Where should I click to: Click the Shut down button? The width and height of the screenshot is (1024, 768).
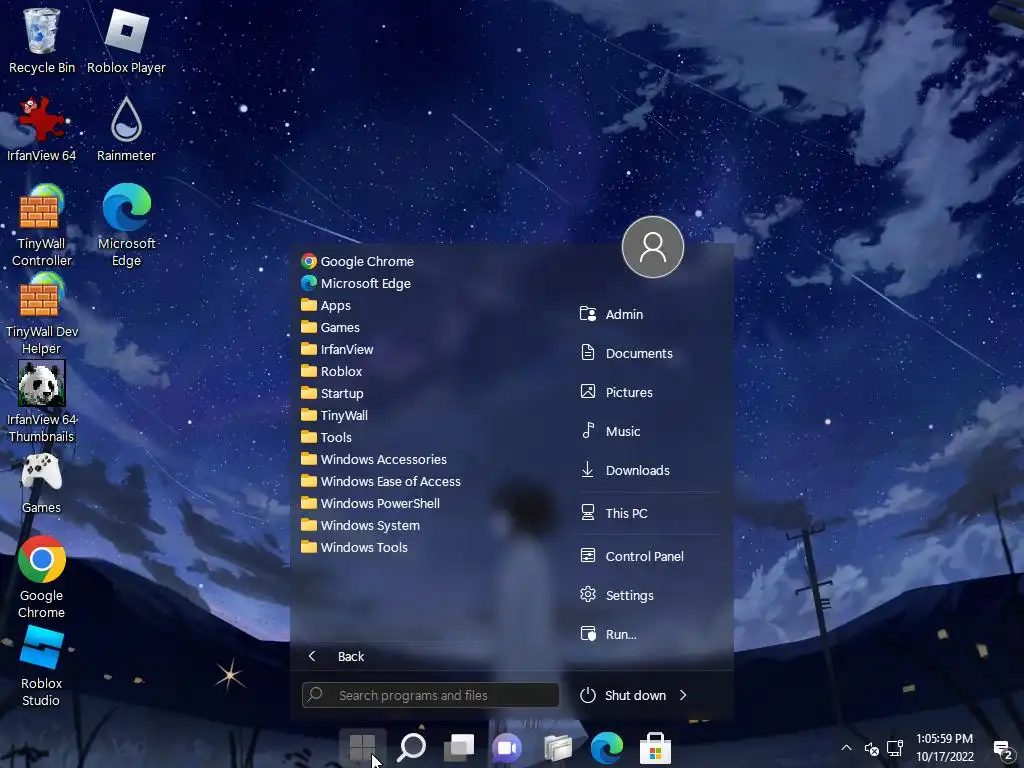[623, 696]
